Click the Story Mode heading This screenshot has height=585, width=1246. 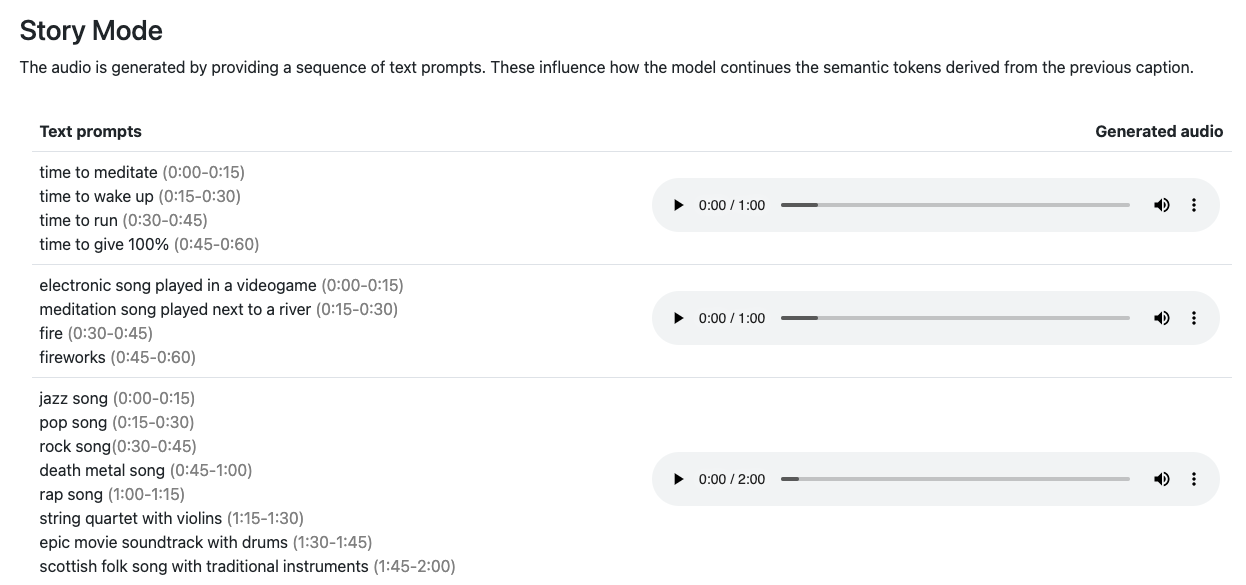[x=91, y=31]
